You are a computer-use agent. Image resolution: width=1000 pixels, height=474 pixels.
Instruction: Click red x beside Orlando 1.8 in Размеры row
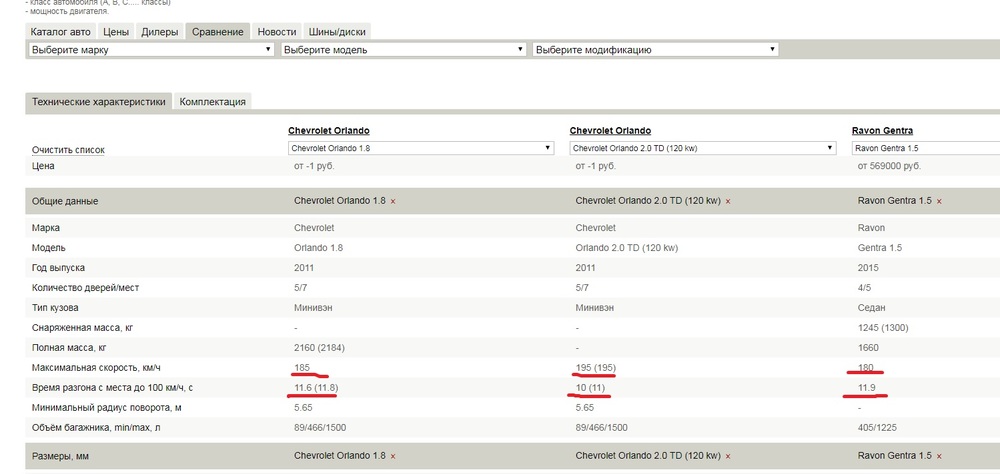[393, 457]
